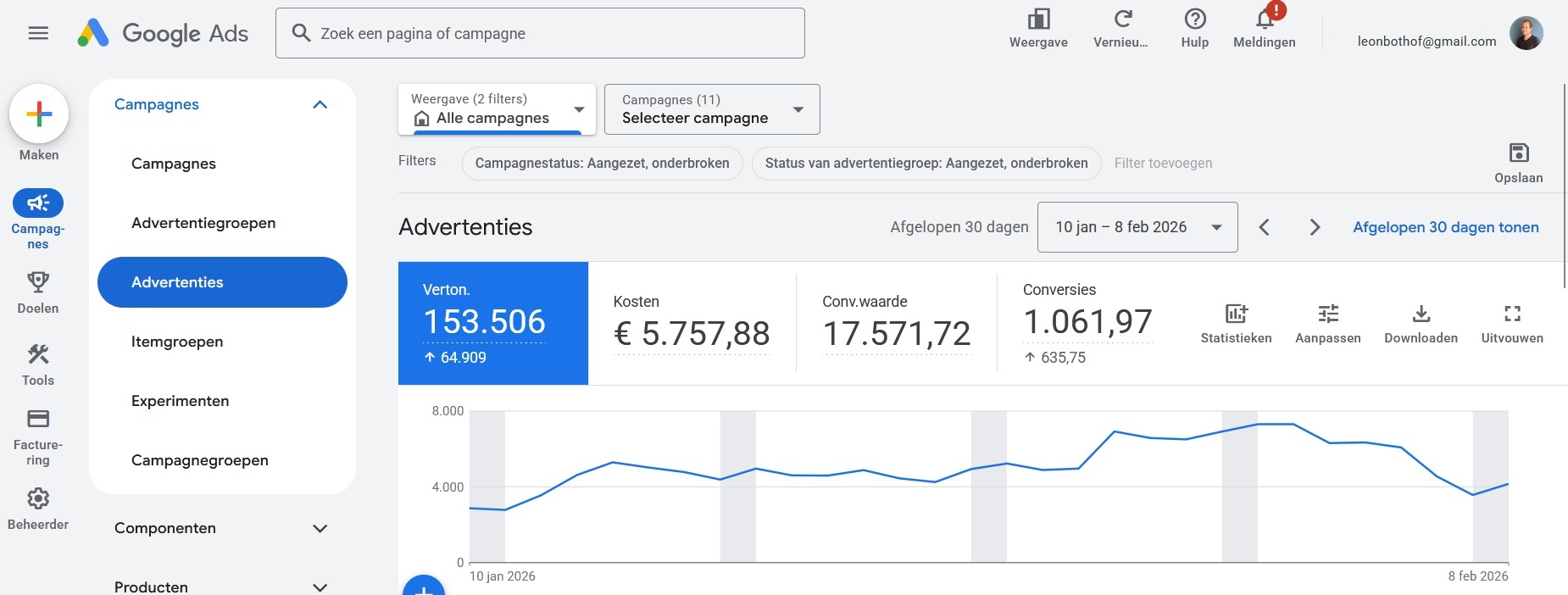The image size is (1568, 595).
Task: Click the Advertenties page heading
Action: (x=465, y=227)
